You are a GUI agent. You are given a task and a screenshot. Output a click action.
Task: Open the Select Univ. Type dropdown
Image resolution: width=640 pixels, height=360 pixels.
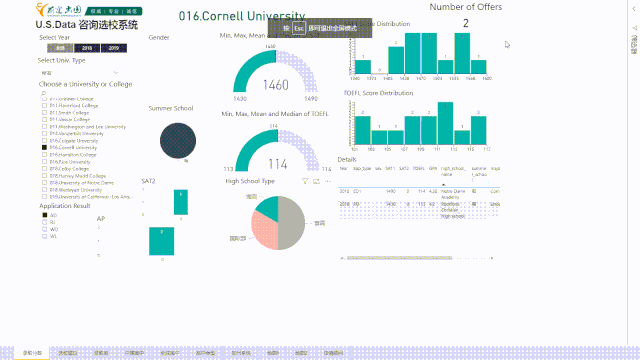click(79, 73)
